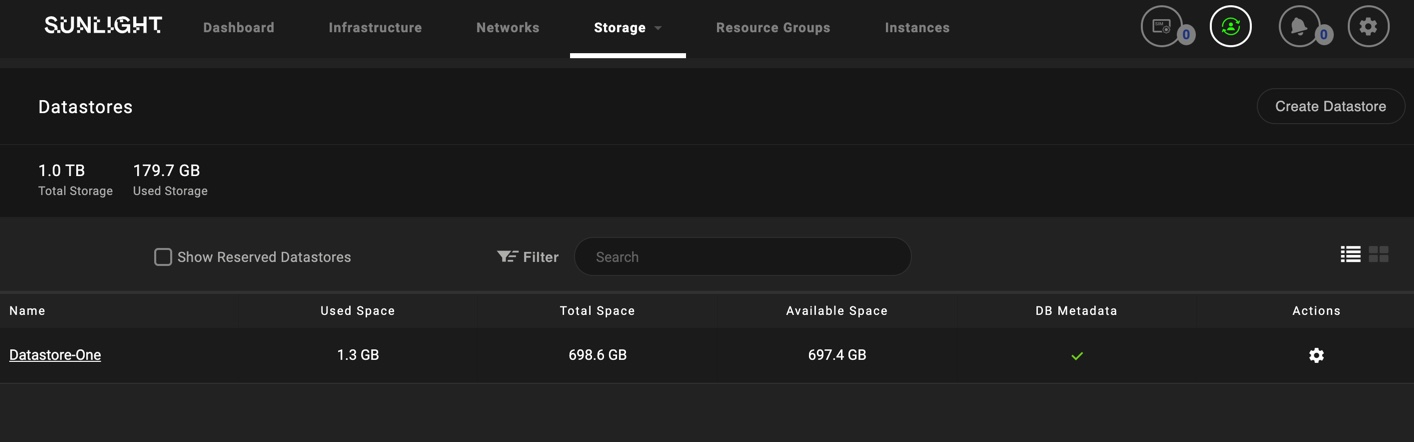Navigate to Resource Groups tab
The height and width of the screenshot is (442, 1414).
point(773,27)
